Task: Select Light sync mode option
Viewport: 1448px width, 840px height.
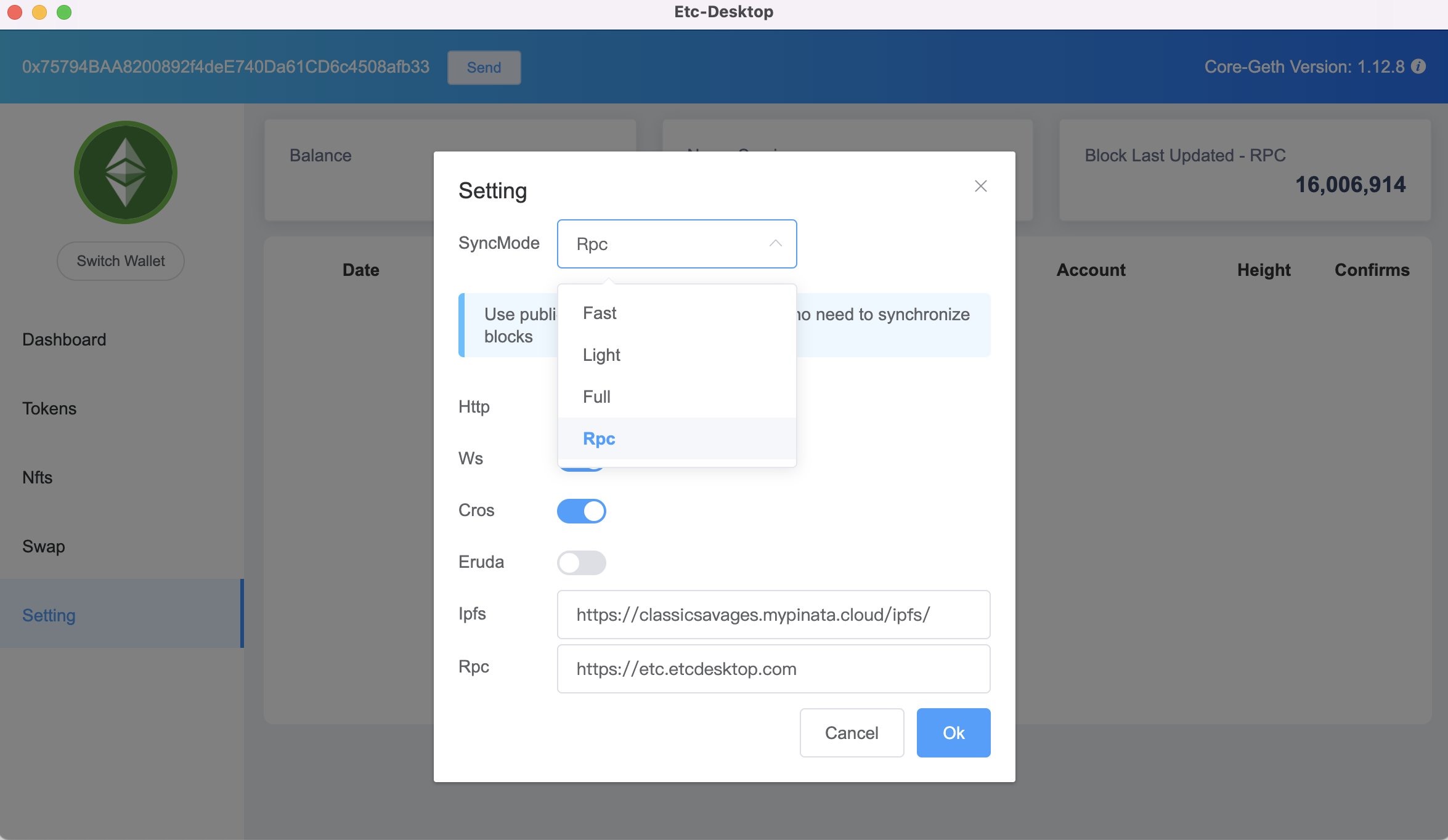Action: (x=677, y=355)
